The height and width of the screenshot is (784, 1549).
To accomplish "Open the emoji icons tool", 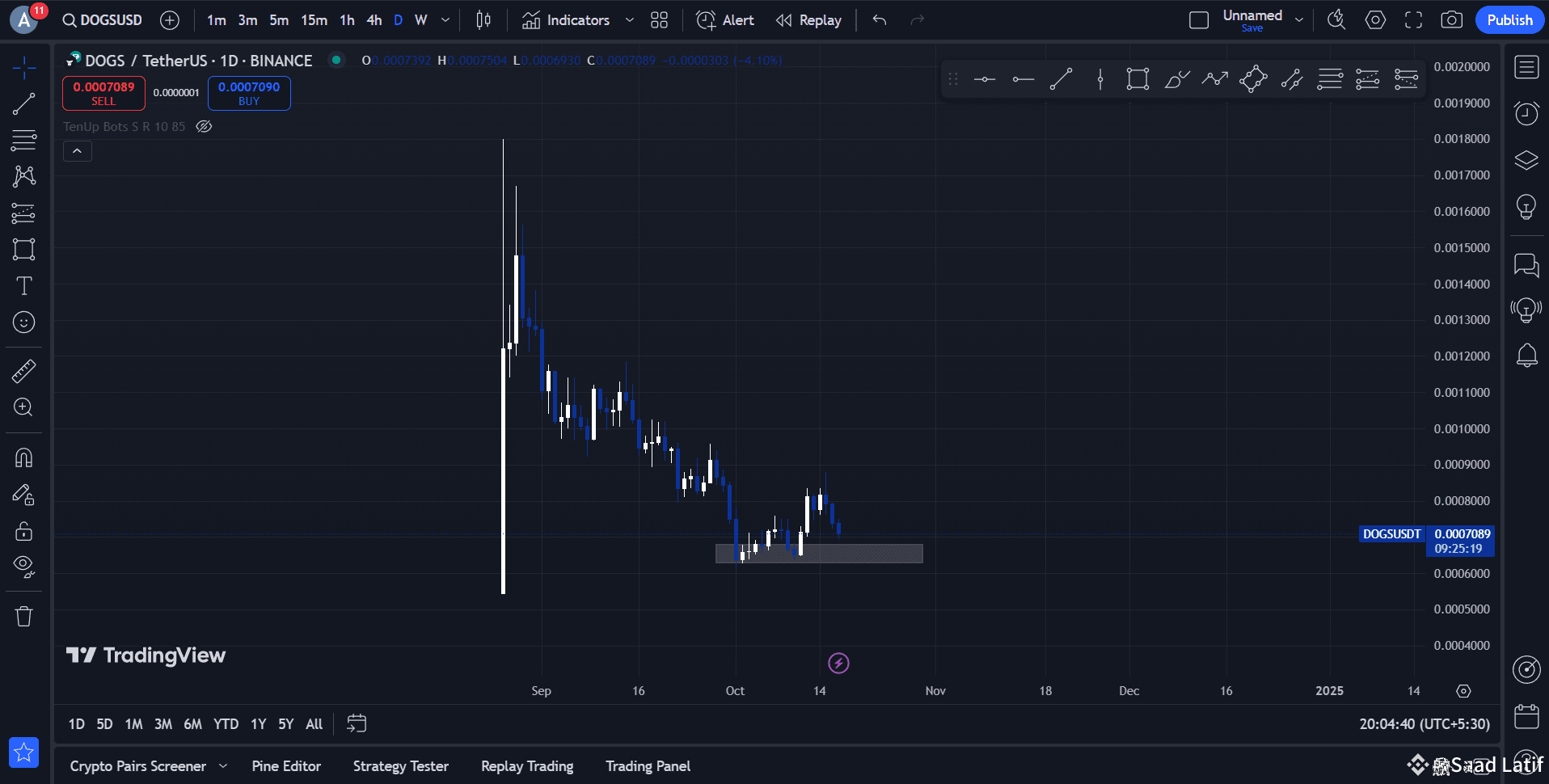I will tap(24, 322).
